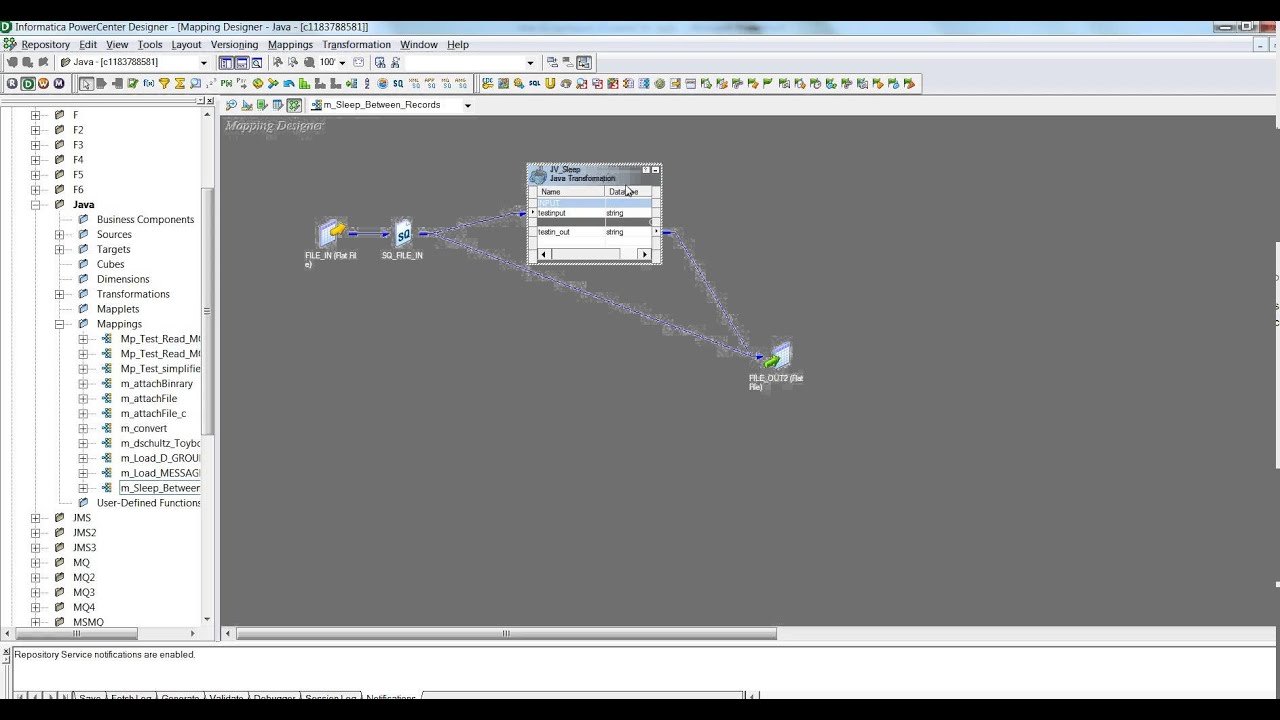Toggle the pointer selection tool
The width and height of the screenshot is (1280, 720).
pos(86,84)
